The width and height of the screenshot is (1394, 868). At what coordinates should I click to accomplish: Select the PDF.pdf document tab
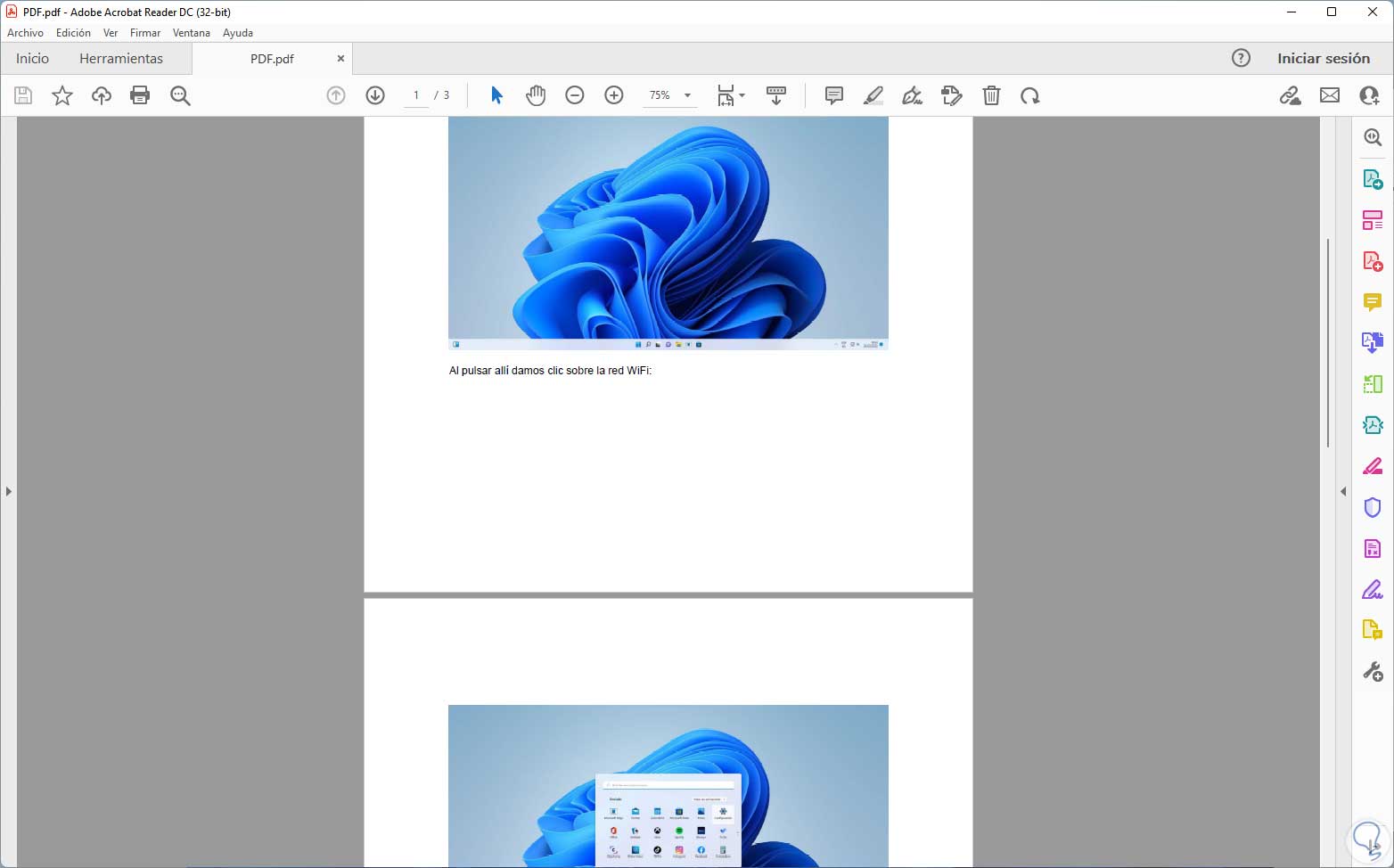(272, 59)
